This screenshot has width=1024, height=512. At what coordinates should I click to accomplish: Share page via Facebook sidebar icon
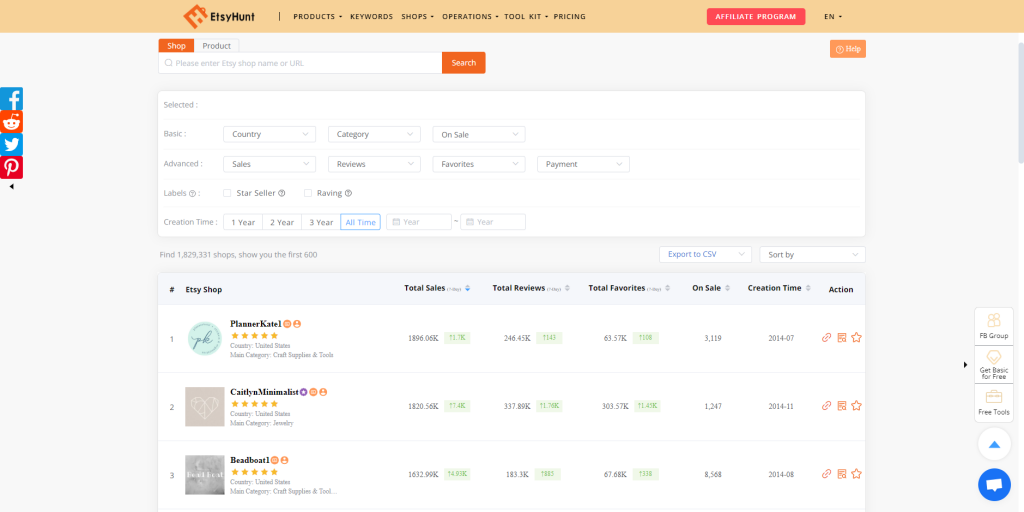point(11,99)
